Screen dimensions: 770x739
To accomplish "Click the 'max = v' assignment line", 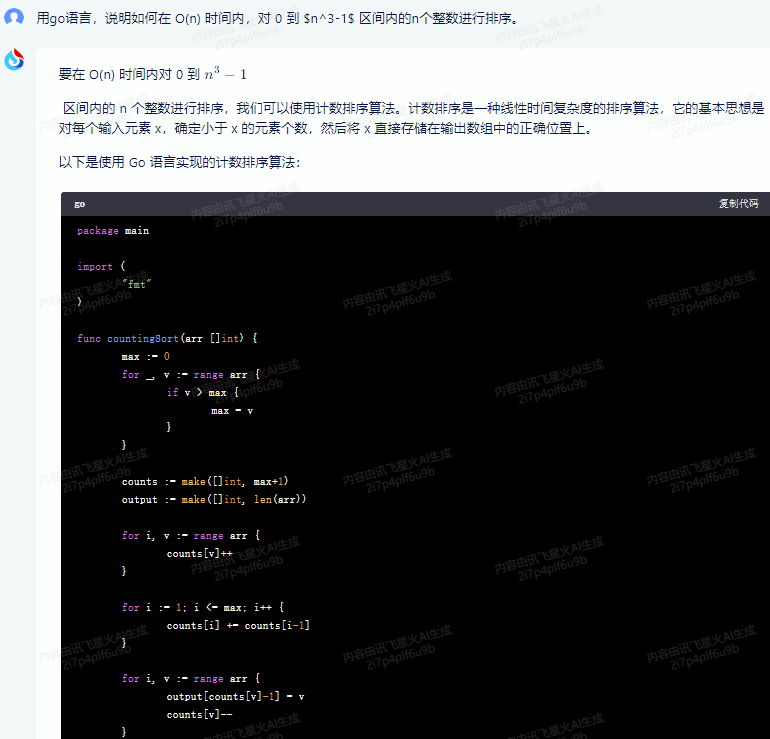I will (x=232, y=411).
